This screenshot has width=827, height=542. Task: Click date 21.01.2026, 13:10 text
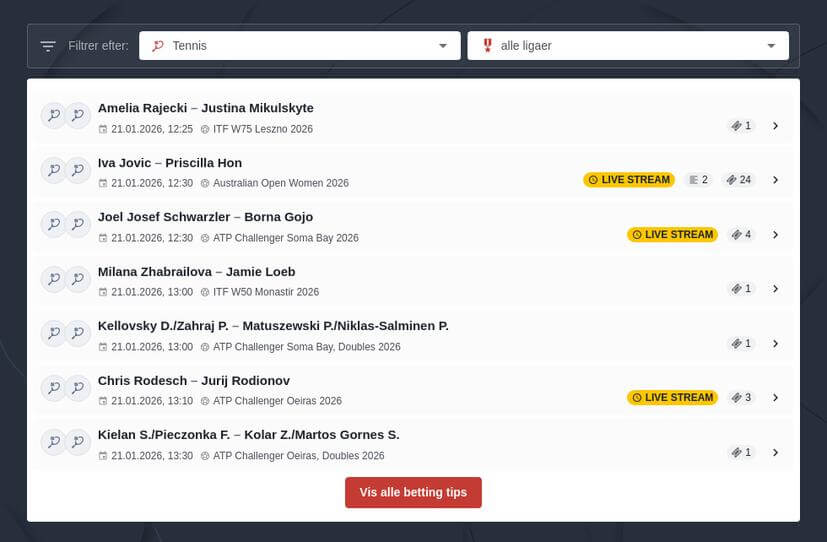point(152,401)
